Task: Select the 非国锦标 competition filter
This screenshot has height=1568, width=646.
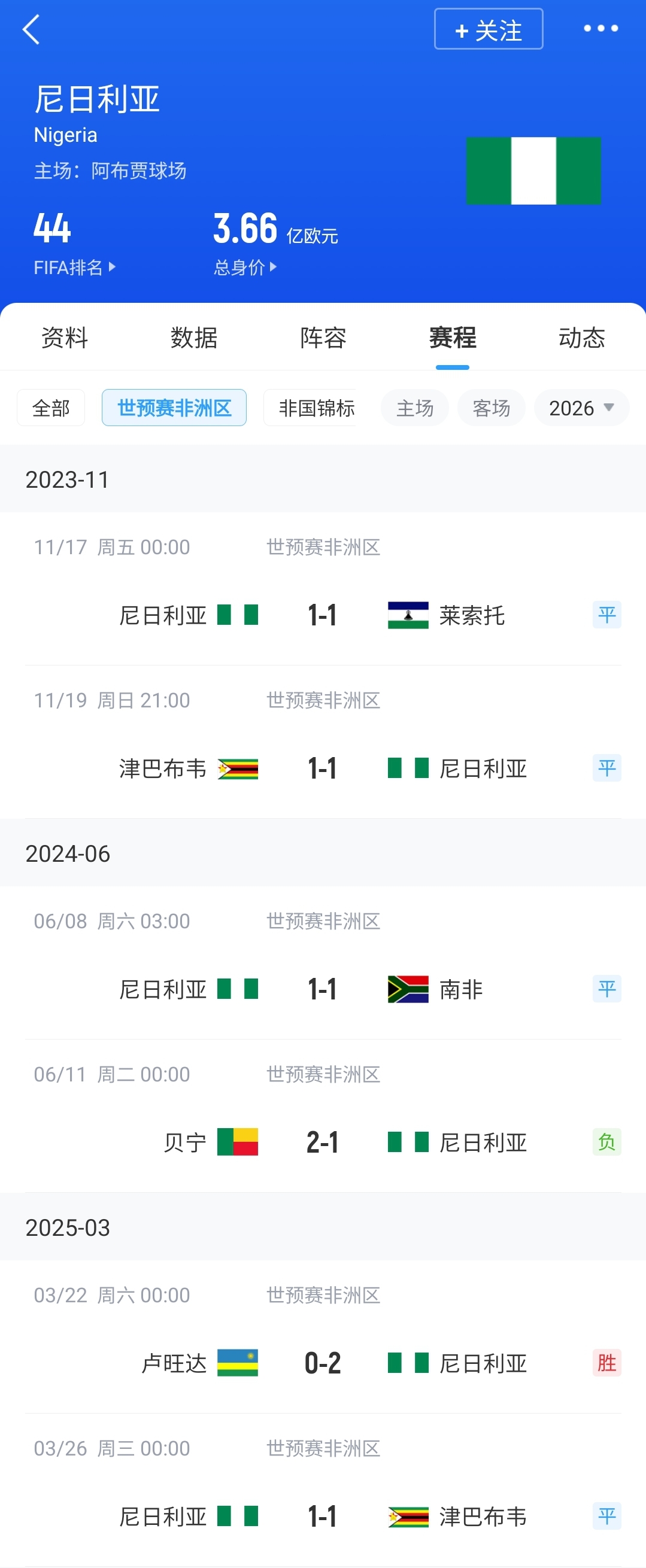Action: click(x=316, y=408)
